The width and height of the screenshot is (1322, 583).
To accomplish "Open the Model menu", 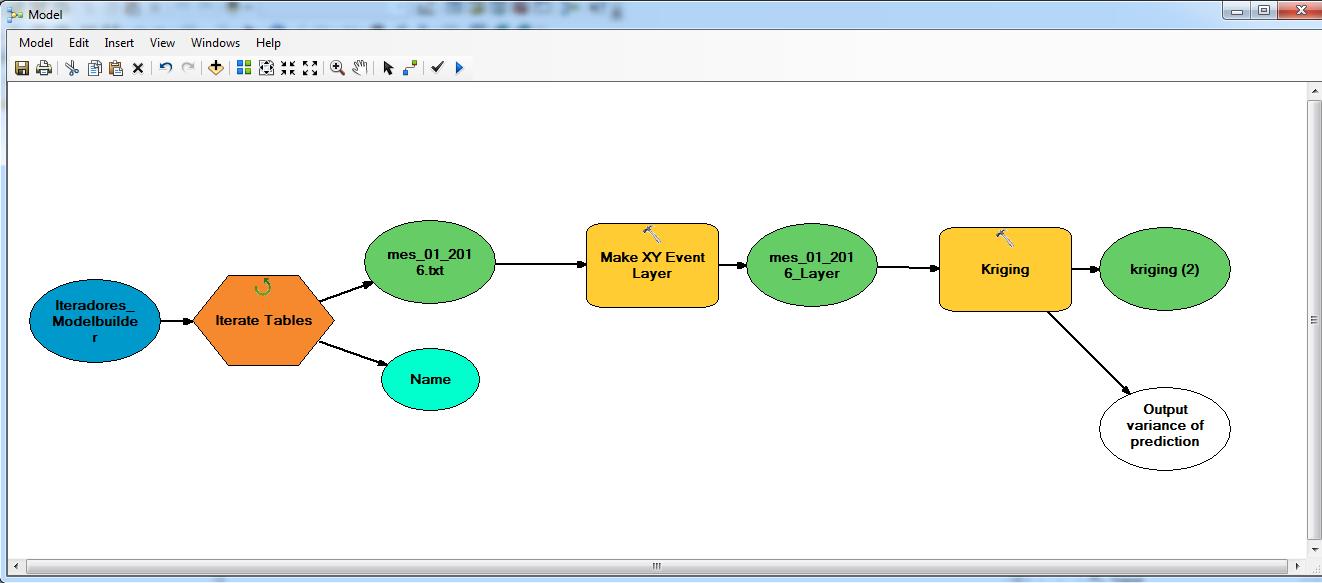I will 36,43.
